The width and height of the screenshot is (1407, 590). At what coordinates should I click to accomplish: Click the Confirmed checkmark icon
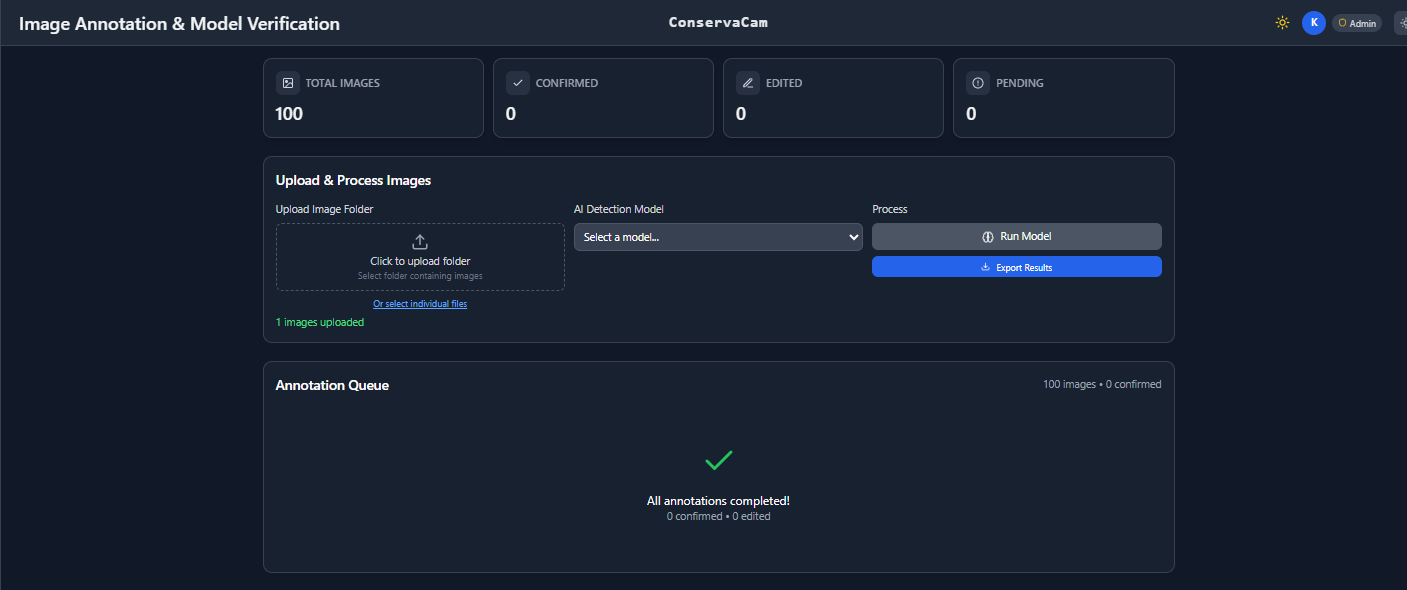pos(518,82)
